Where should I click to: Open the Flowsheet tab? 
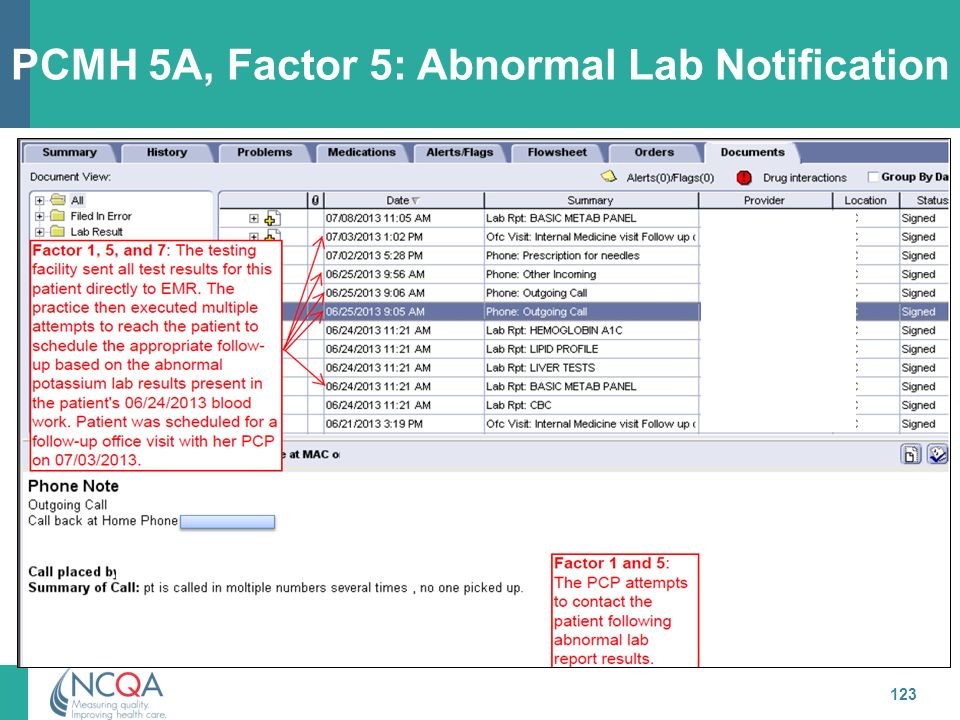coord(557,152)
